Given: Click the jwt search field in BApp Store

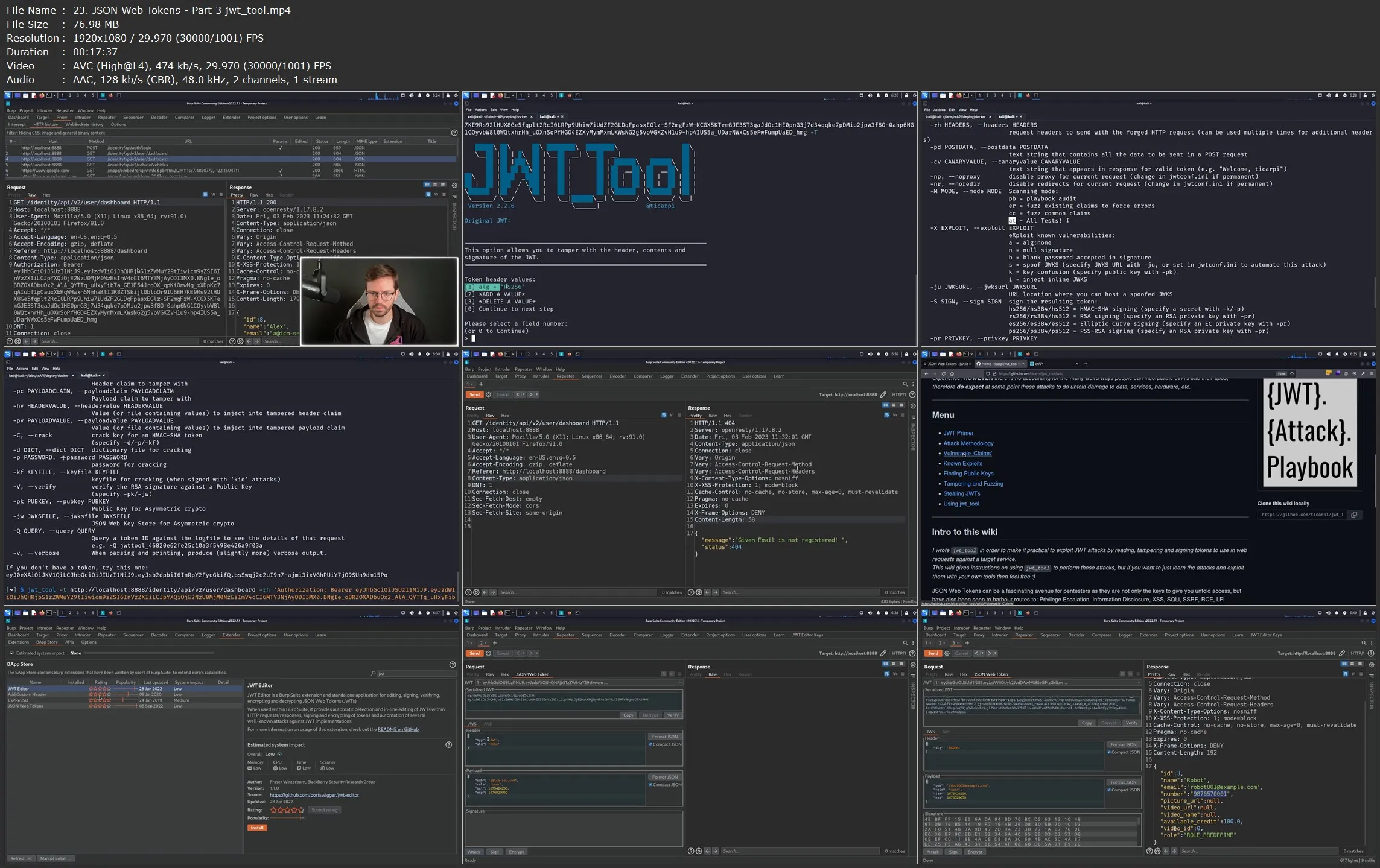Looking at the screenshot, I should [x=415, y=673].
